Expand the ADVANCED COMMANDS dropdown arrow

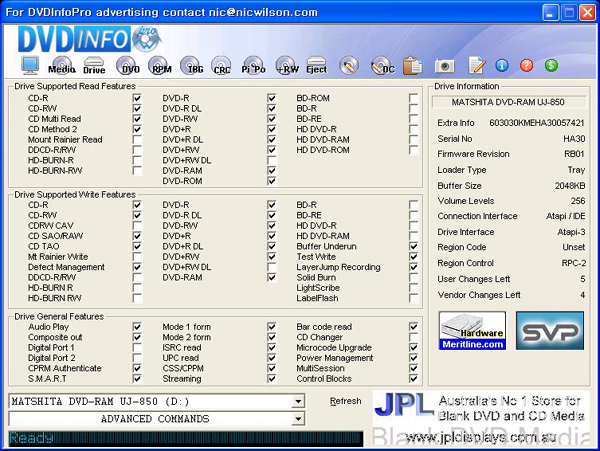point(298,419)
